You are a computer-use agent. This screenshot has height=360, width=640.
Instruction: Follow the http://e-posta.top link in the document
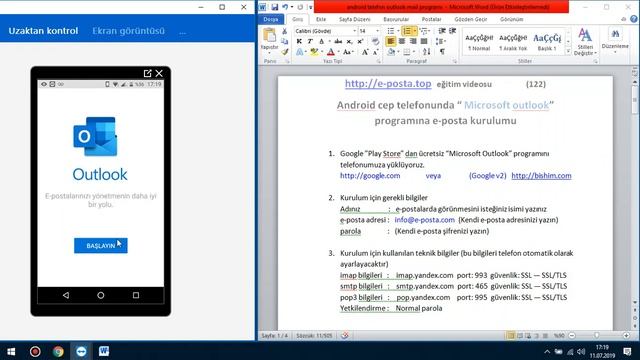click(x=388, y=84)
